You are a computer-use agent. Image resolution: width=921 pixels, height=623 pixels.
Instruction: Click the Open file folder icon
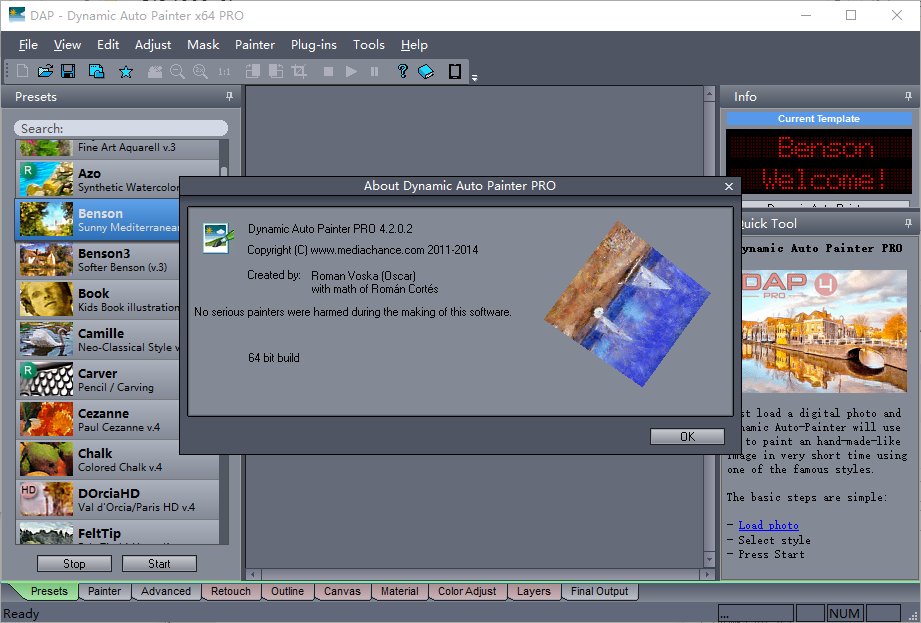click(x=45, y=71)
